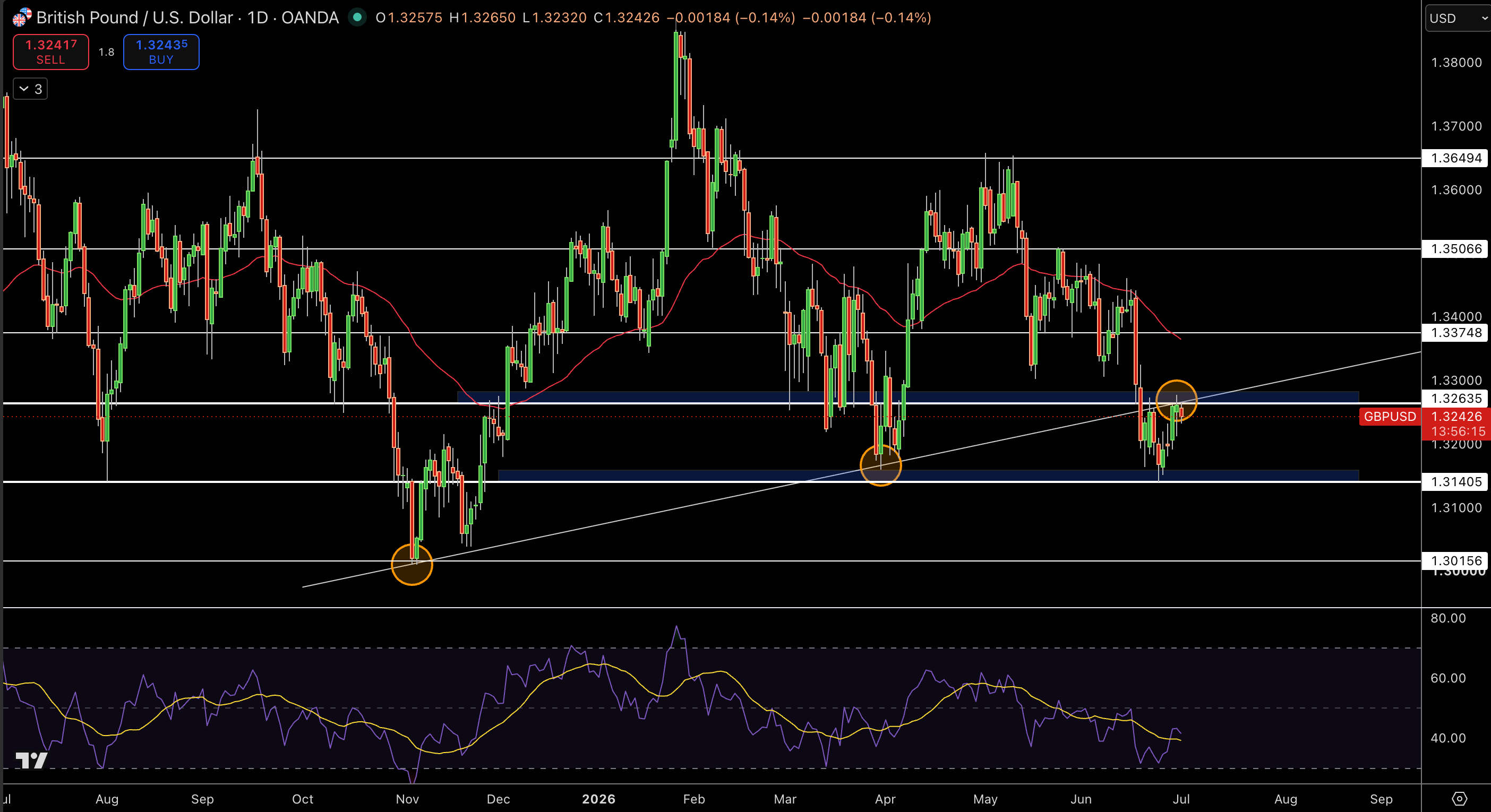Select the 1.36494 horizontal line price label

[1455, 158]
